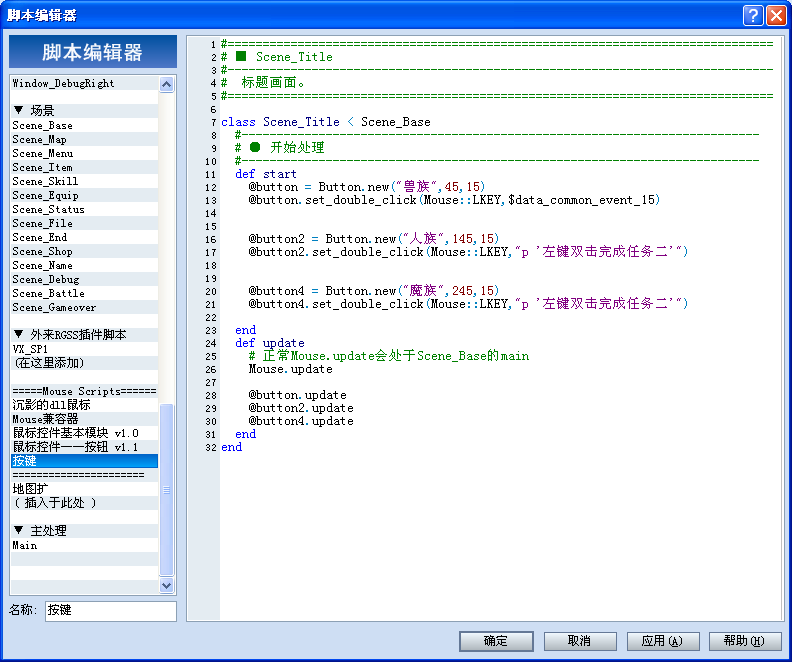Click the 标题画面。 comment line
The width and height of the screenshot is (792, 662).
coord(263,82)
